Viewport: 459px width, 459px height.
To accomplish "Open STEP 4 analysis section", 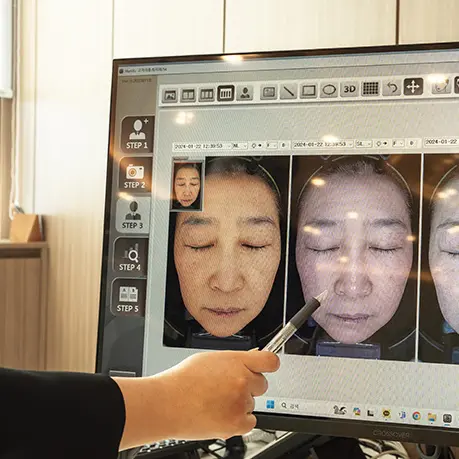I will pos(130,256).
